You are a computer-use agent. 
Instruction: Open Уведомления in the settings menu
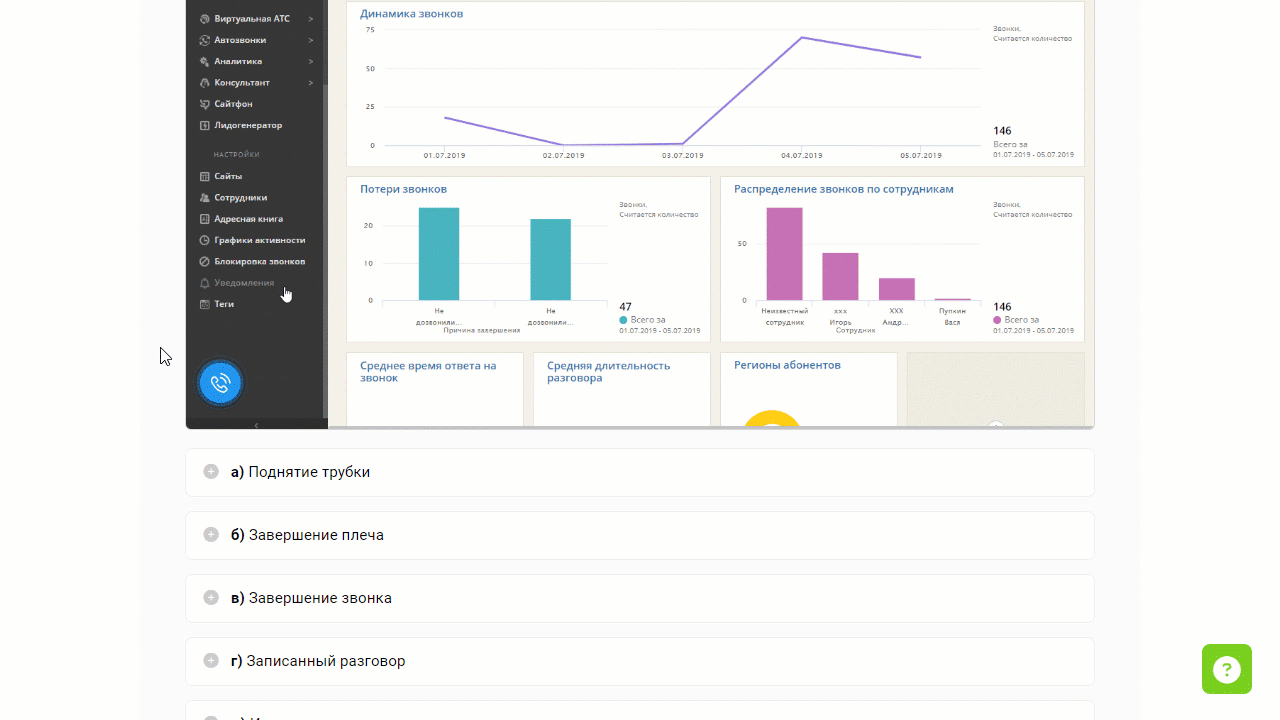point(244,283)
